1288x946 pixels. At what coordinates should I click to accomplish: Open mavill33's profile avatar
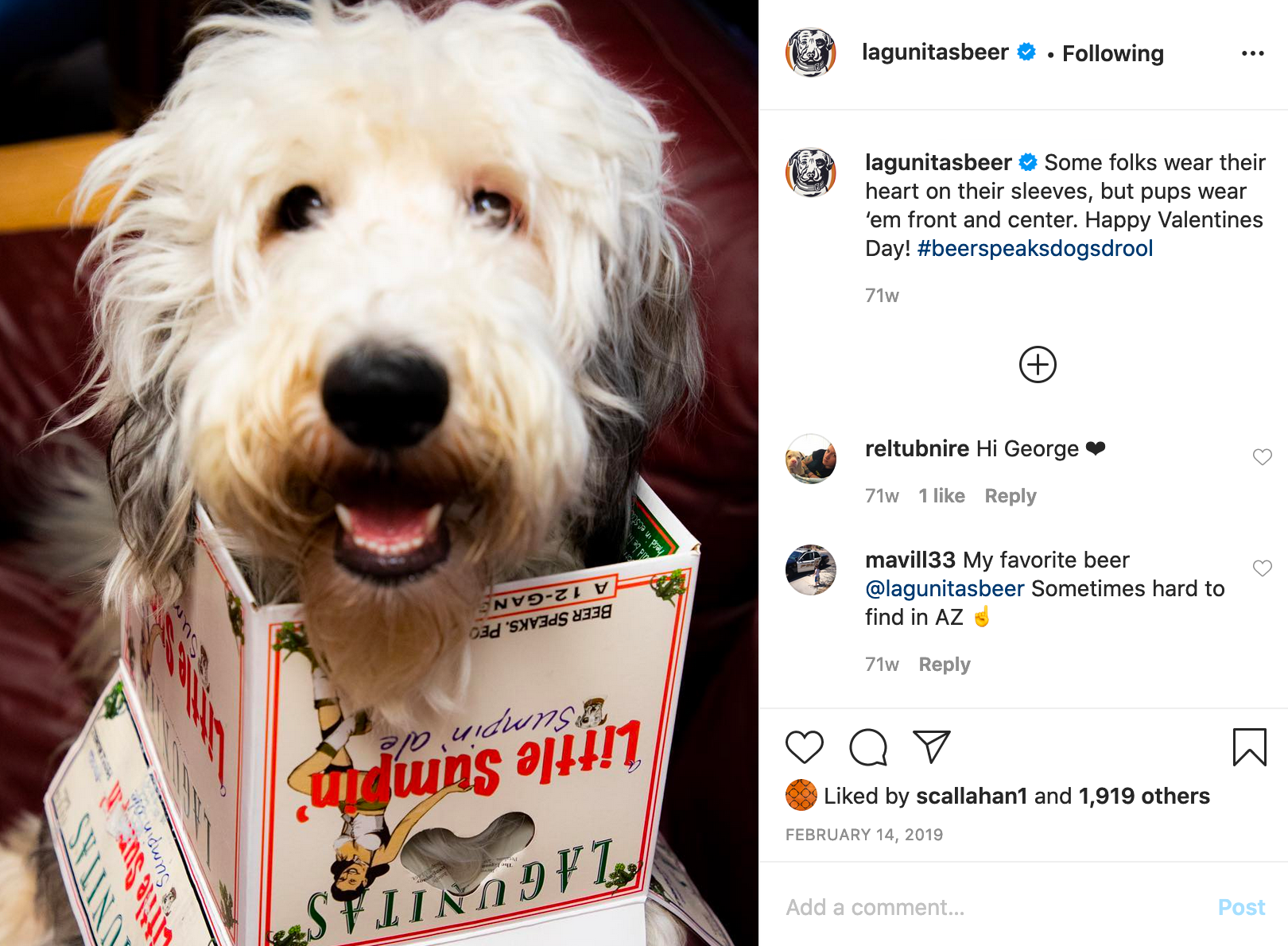[x=811, y=570]
